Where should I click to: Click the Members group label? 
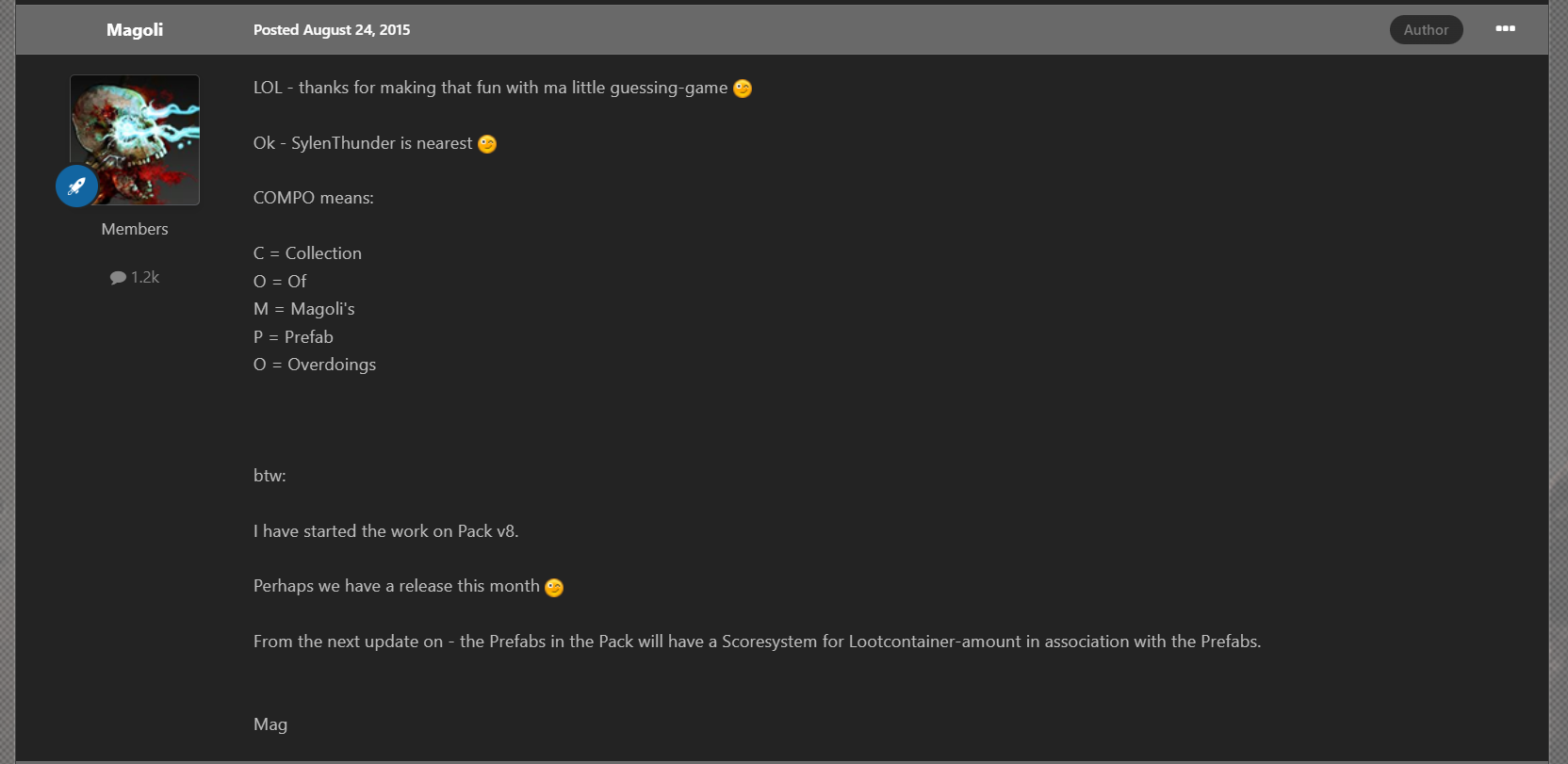tap(135, 229)
